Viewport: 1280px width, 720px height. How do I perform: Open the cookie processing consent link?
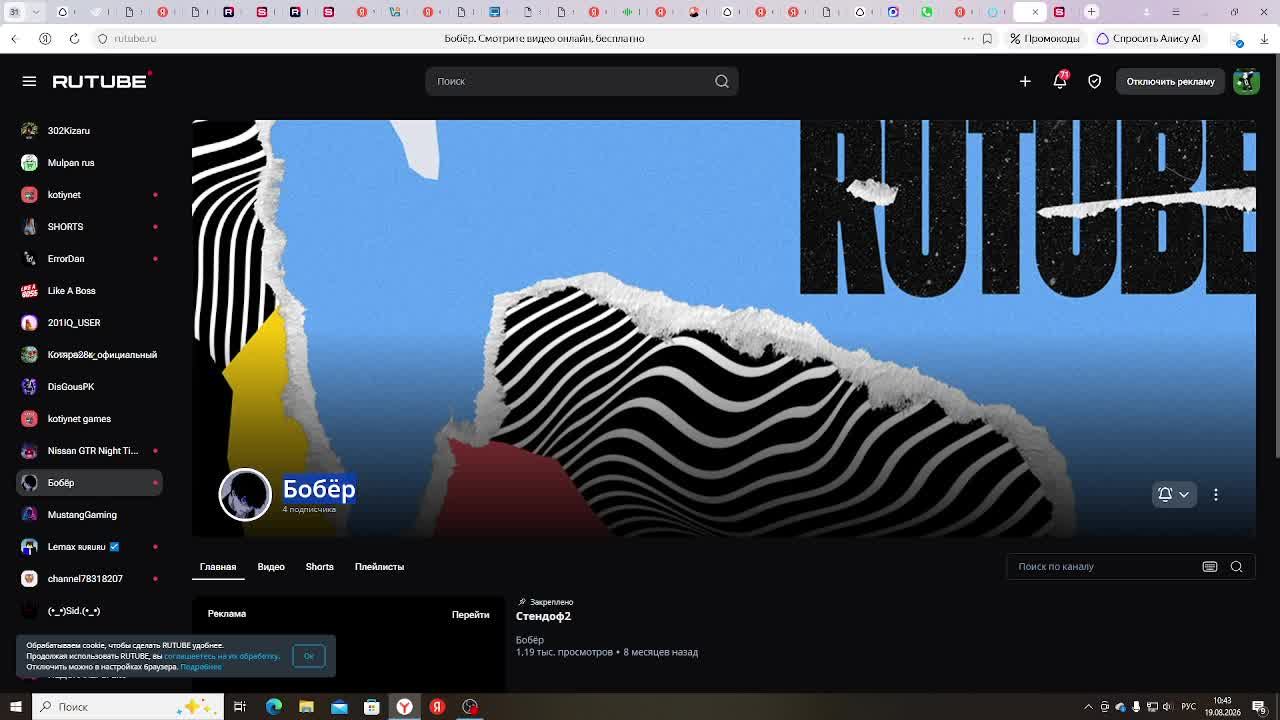tap(222, 656)
